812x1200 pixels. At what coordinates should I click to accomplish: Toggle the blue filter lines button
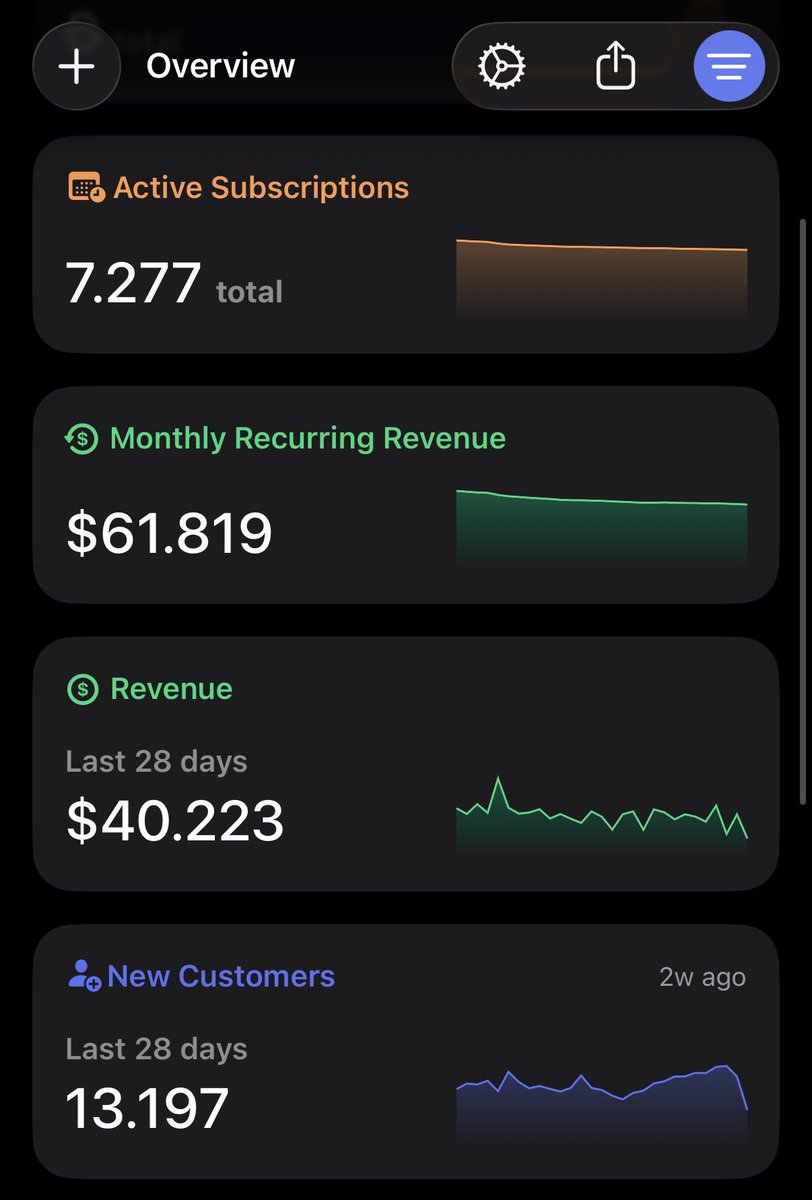(x=730, y=67)
